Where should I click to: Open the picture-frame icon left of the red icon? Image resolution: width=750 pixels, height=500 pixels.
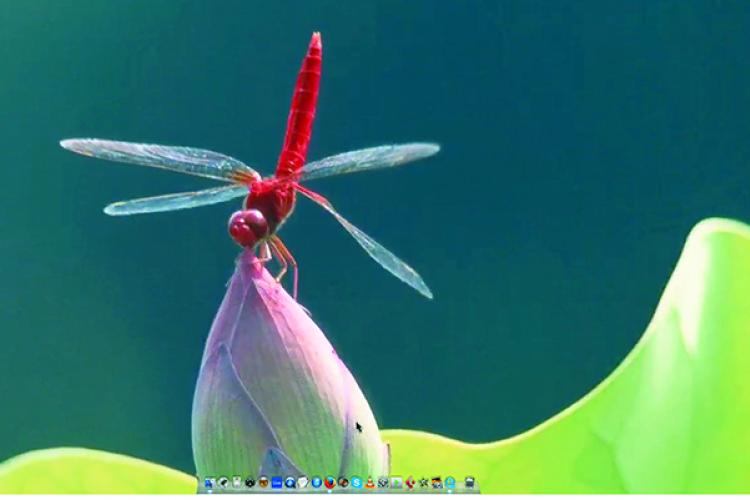click(397, 482)
